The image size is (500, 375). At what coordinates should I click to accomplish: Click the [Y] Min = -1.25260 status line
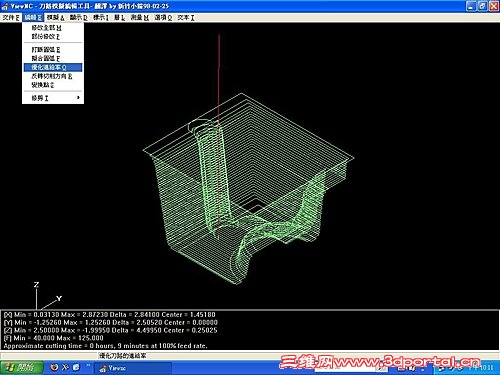[x=111, y=323]
